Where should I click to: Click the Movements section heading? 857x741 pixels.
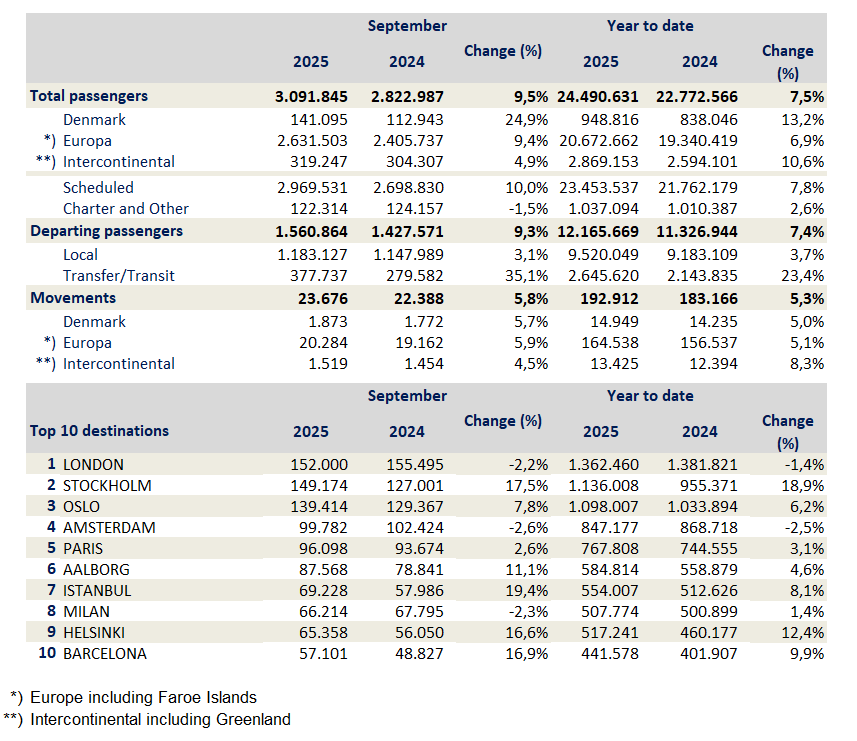tap(73, 297)
